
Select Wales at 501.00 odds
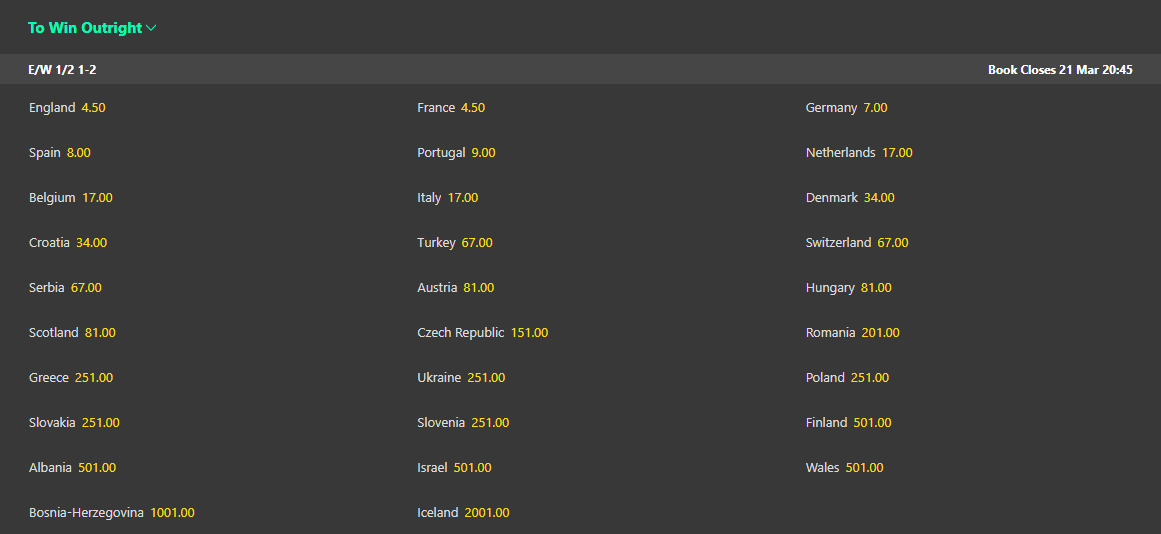pyautogui.click(x=844, y=468)
